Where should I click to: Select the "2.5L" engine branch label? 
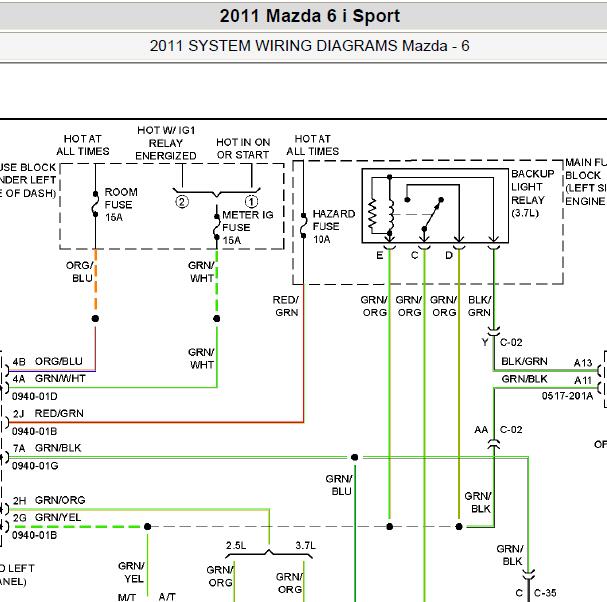pos(236,545)
